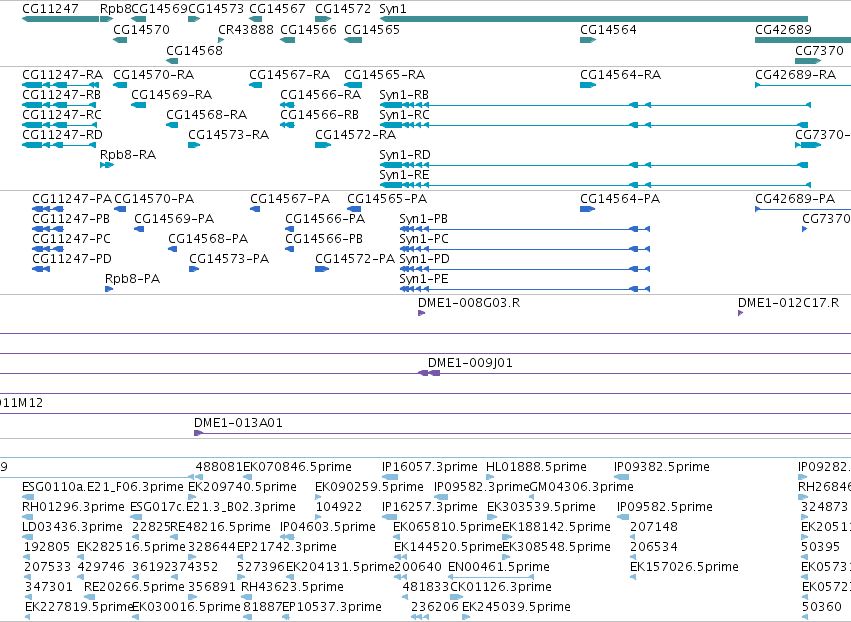
Task: Open protein Rpb8-PA
Action: (x=132, y=278)
